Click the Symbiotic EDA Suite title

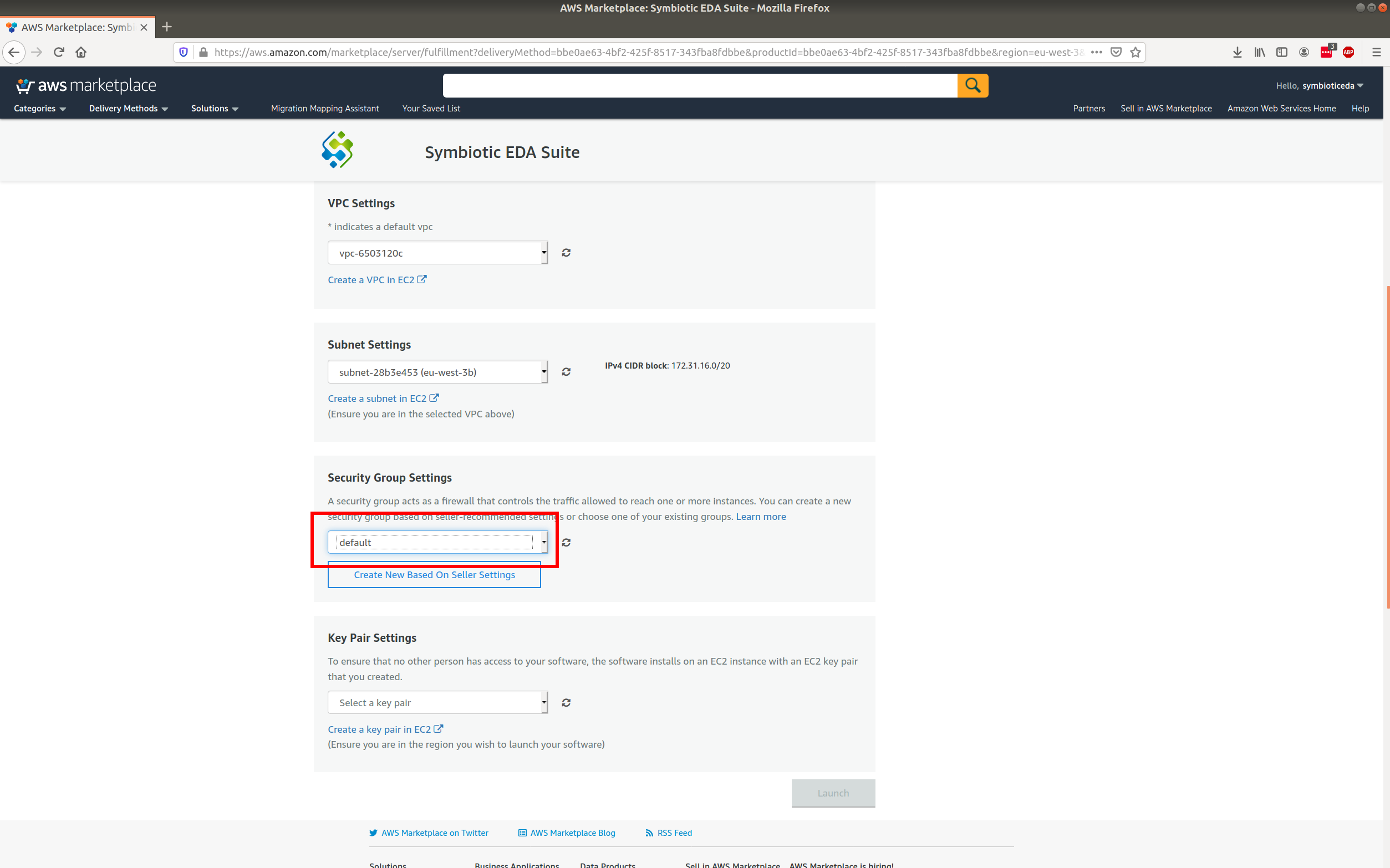[x=502, y=152]
